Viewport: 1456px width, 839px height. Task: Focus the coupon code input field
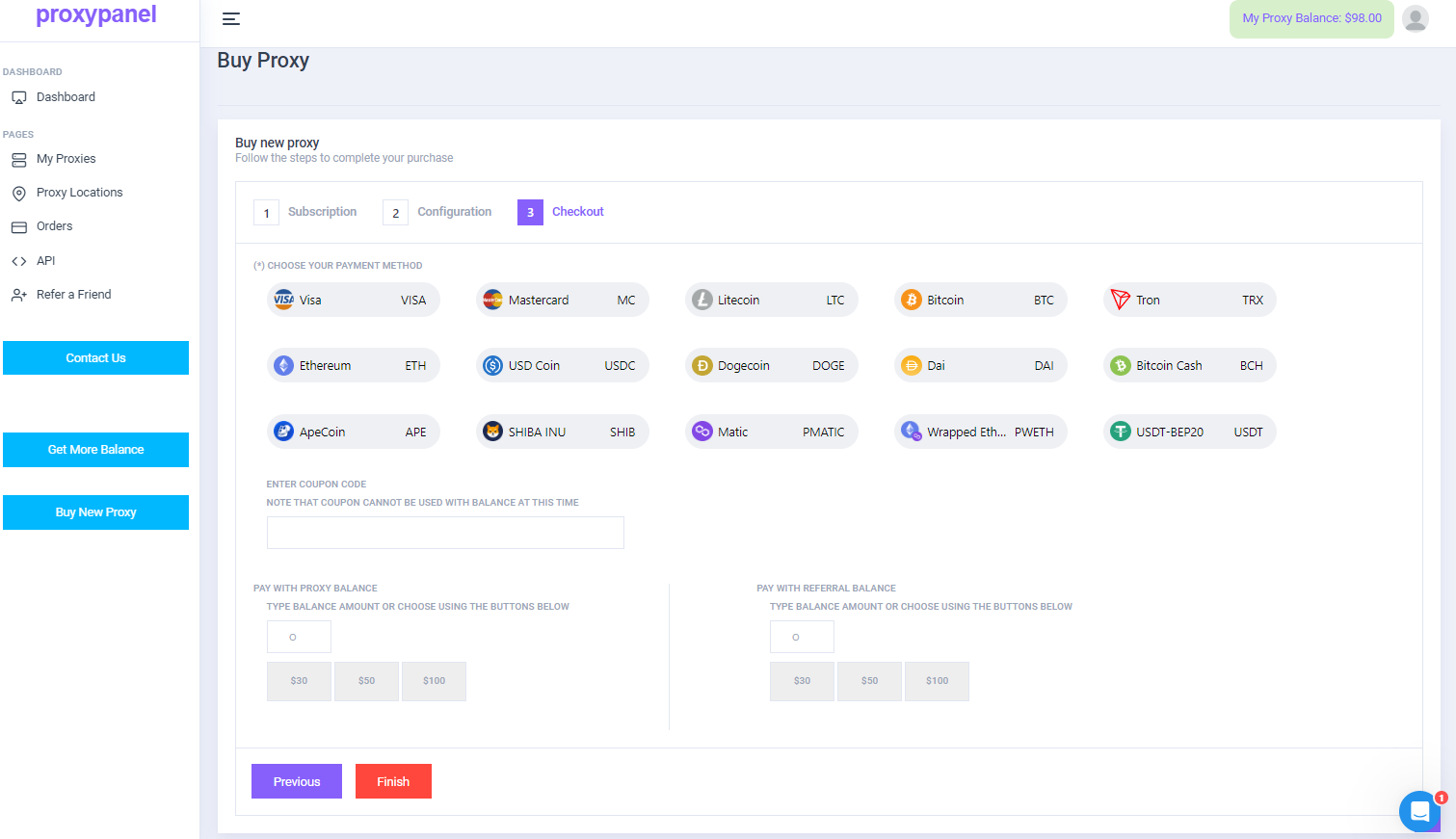click(x=445, y=533)
